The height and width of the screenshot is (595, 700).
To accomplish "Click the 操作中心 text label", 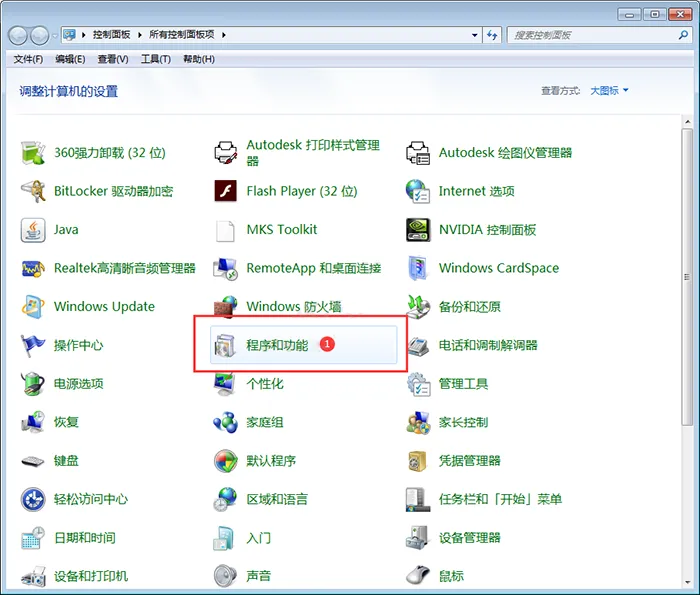I will (78, 345).
